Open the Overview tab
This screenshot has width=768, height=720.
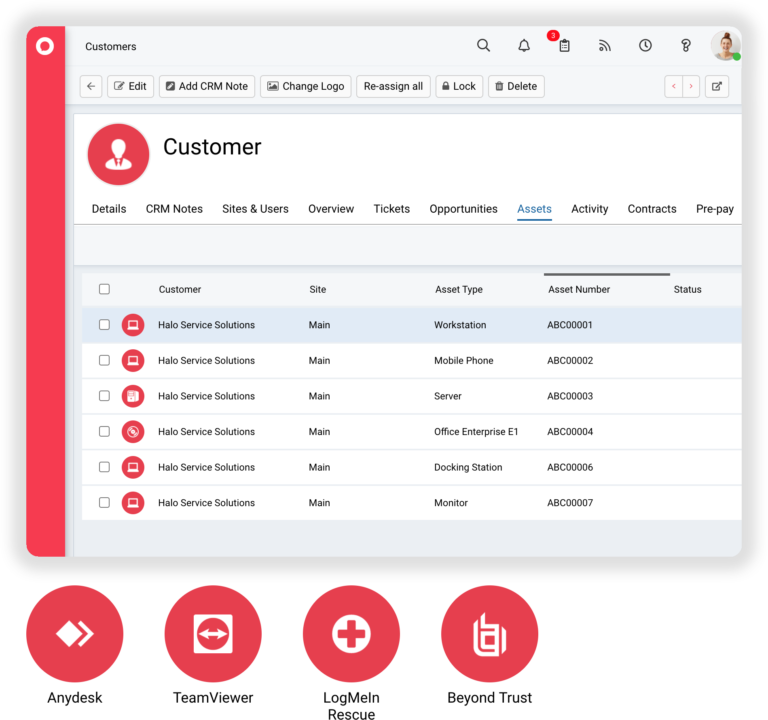(x=331, y=209)
